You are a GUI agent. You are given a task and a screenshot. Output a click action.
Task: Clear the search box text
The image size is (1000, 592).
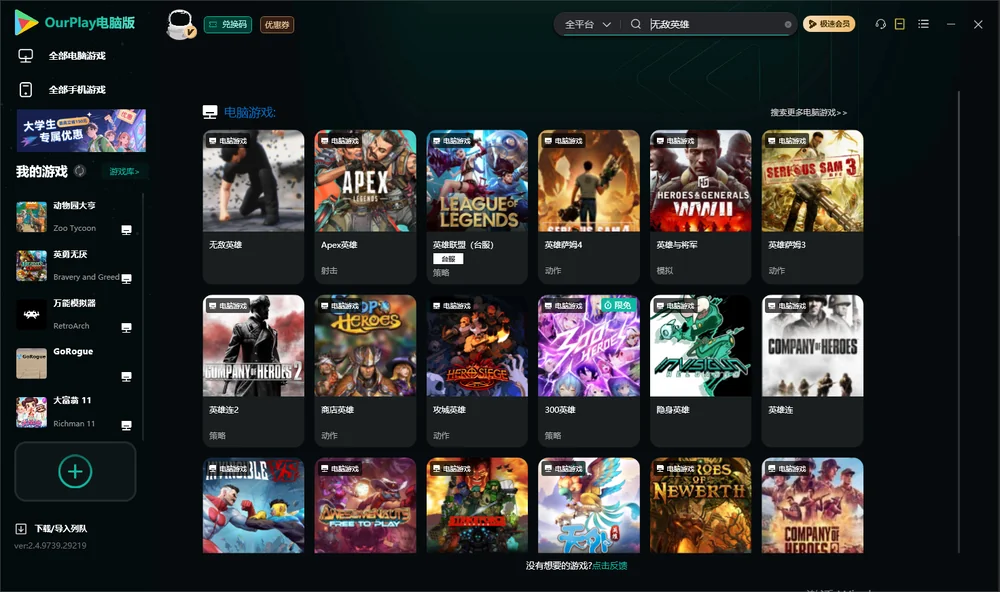[x=788, y=24]
